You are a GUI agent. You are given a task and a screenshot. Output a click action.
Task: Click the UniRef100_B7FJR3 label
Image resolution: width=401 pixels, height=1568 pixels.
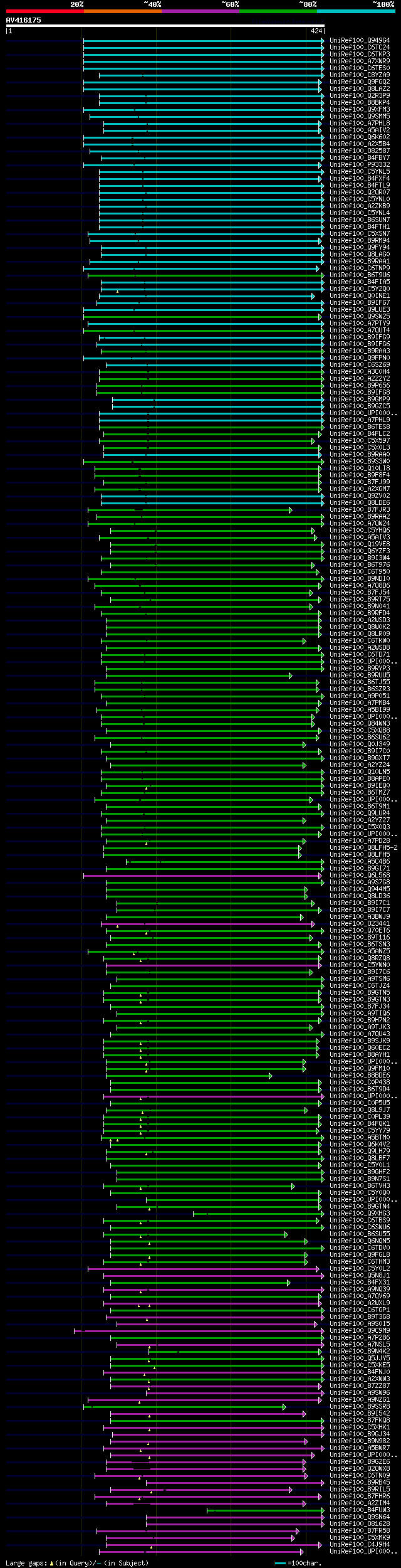point(360,509)
